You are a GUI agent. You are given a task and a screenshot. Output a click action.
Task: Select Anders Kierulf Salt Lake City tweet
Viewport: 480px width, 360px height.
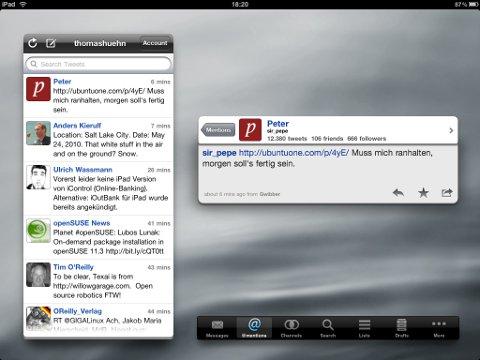click(x=98, y=140)
